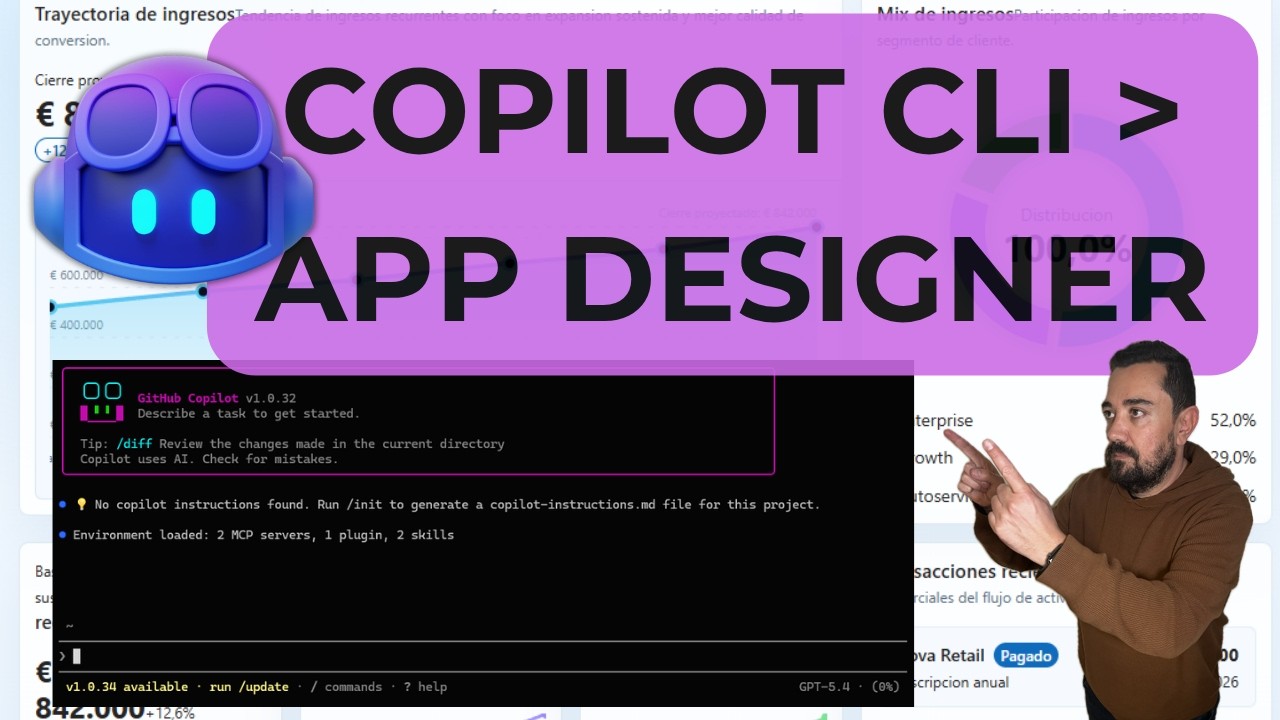
Task: Click the /diff command in the tip text
Action: pyautogui.click(x=134, y=443)
